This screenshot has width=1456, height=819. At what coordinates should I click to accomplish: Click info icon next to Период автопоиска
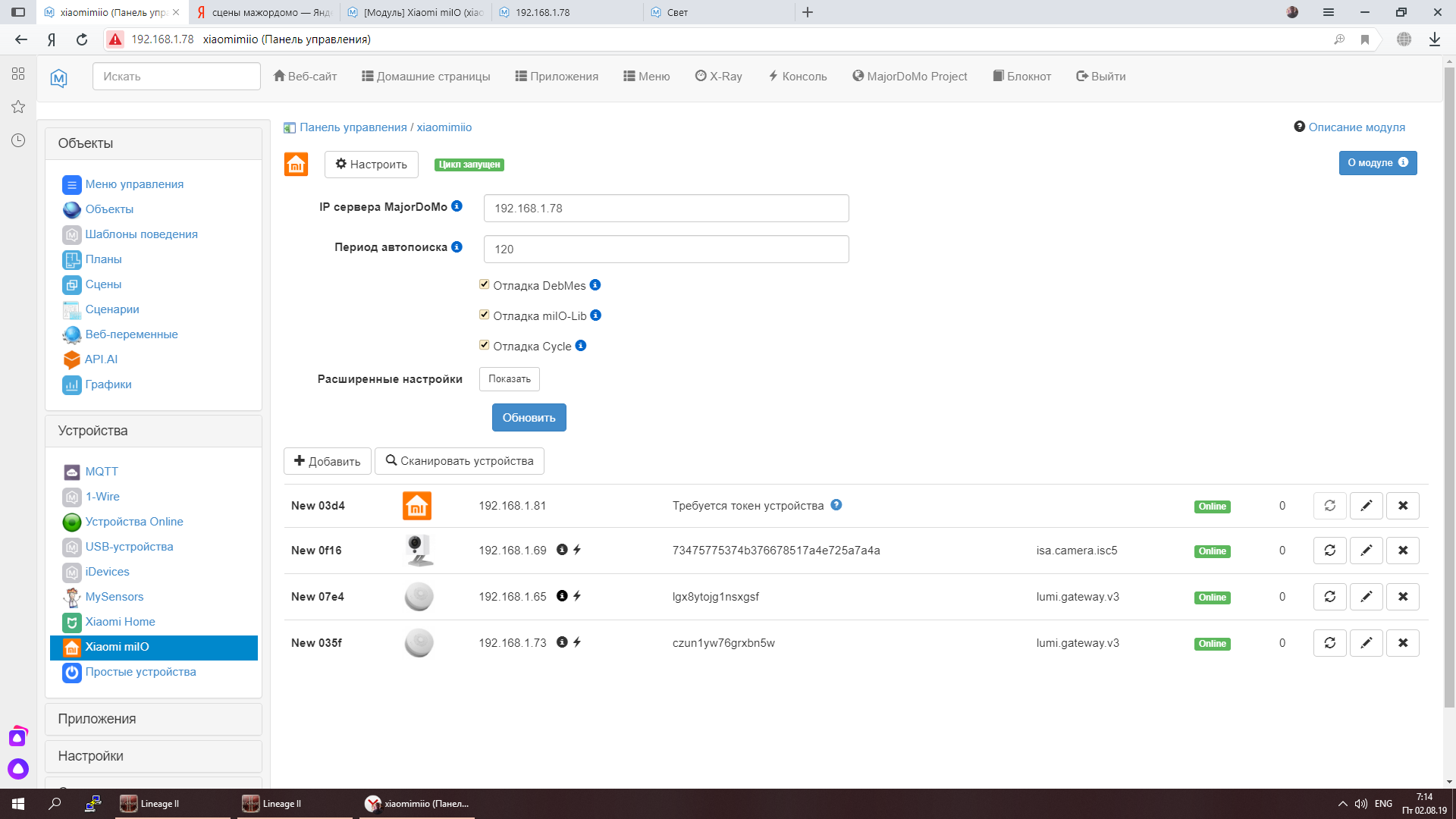(x=457, y=246)
